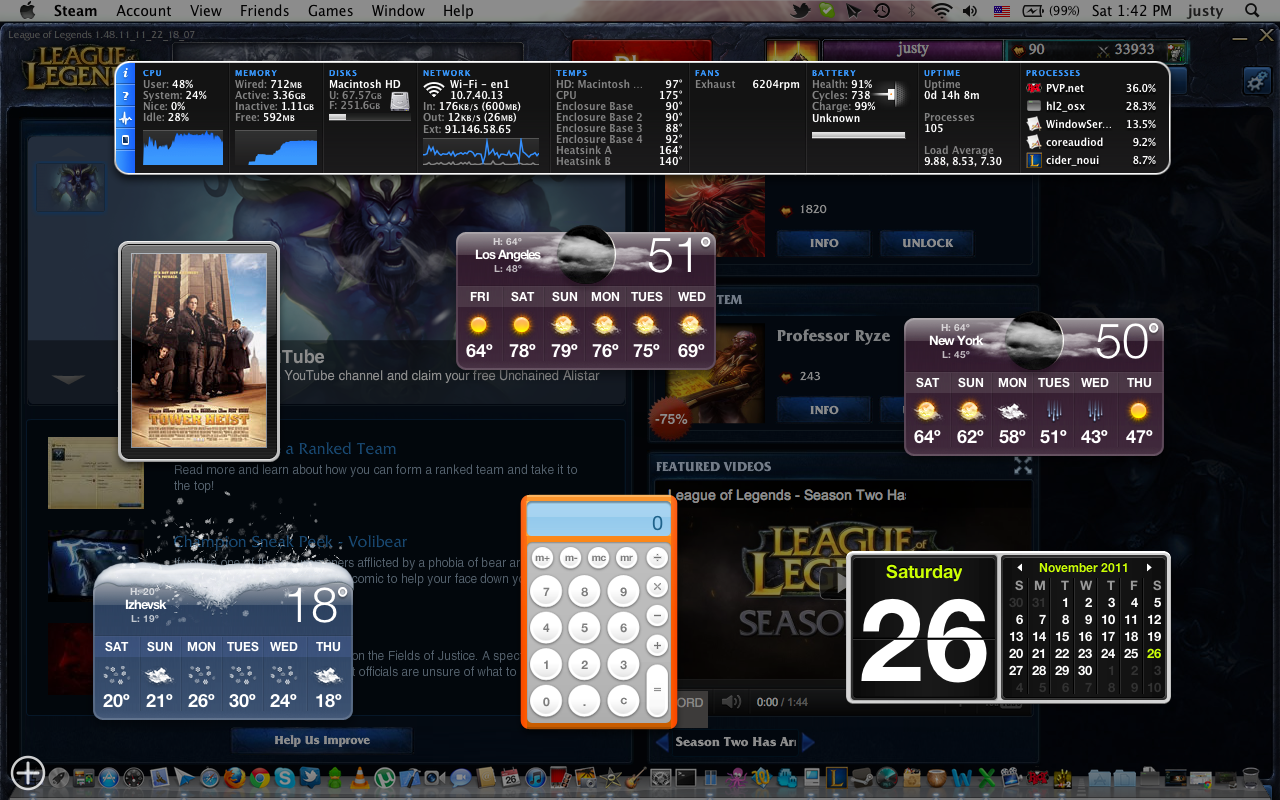This screenshot has height=800, width=1280.
Task: Open the Mac App Store Dock icon
Action: [x=109, y=777]
